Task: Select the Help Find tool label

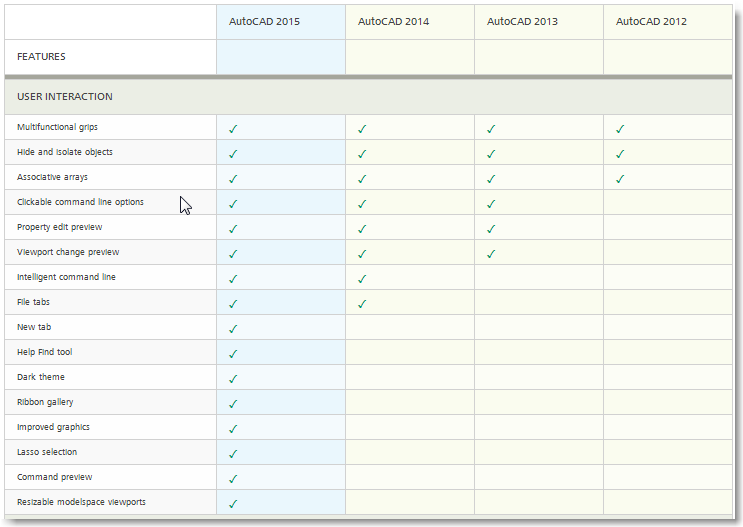Action: [45, 352]
